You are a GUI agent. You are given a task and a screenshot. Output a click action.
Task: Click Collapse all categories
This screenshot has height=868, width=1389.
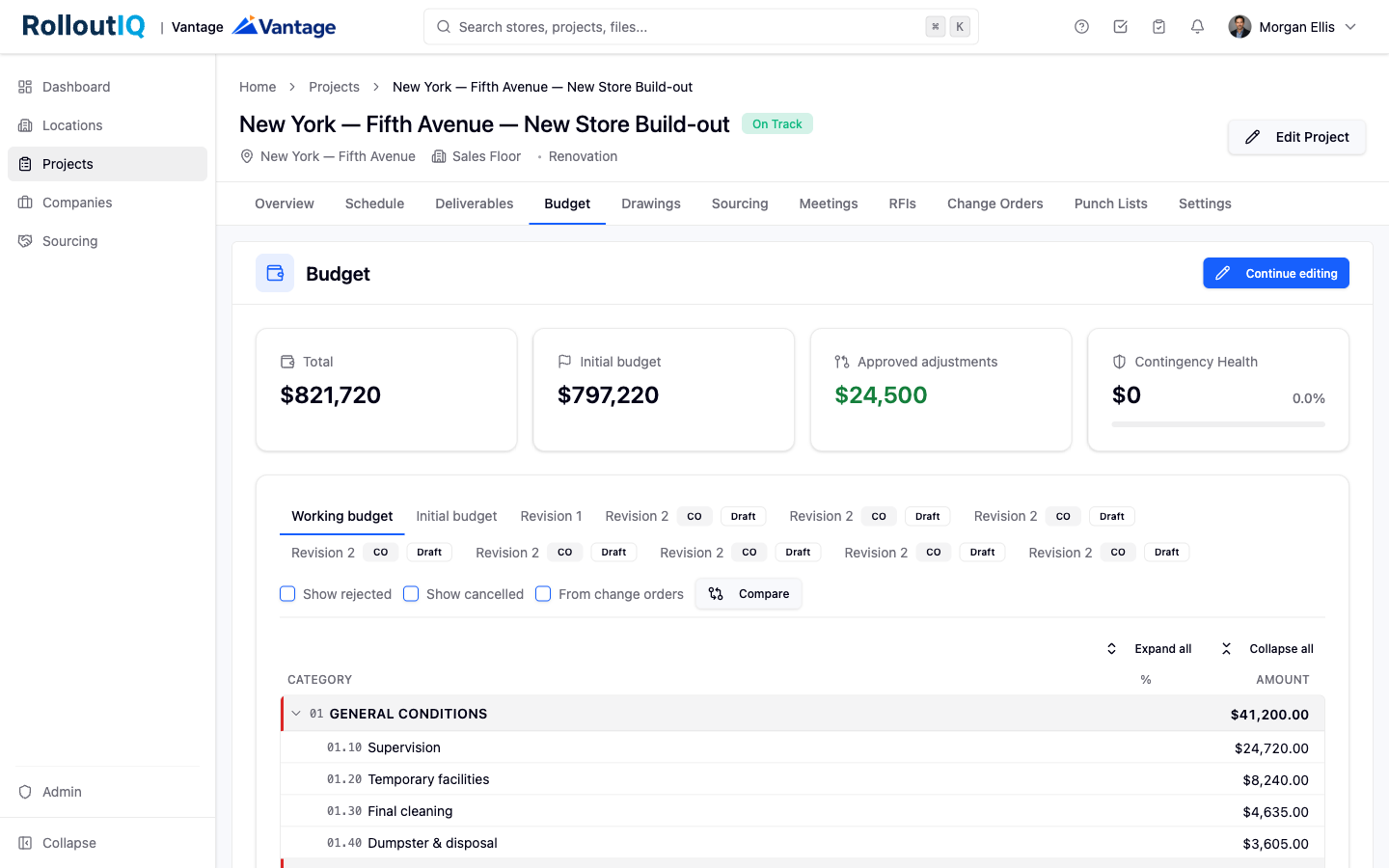point(1266,649)
